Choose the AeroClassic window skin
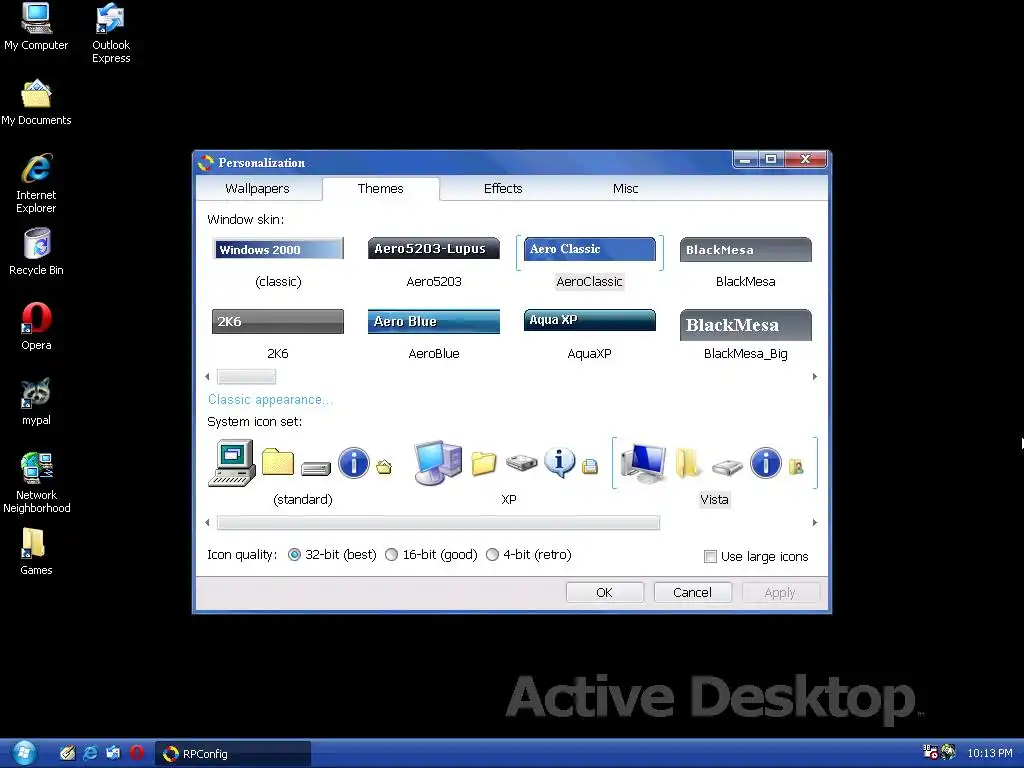This screenshot has width=1024, height=768. tap(590, 263)
